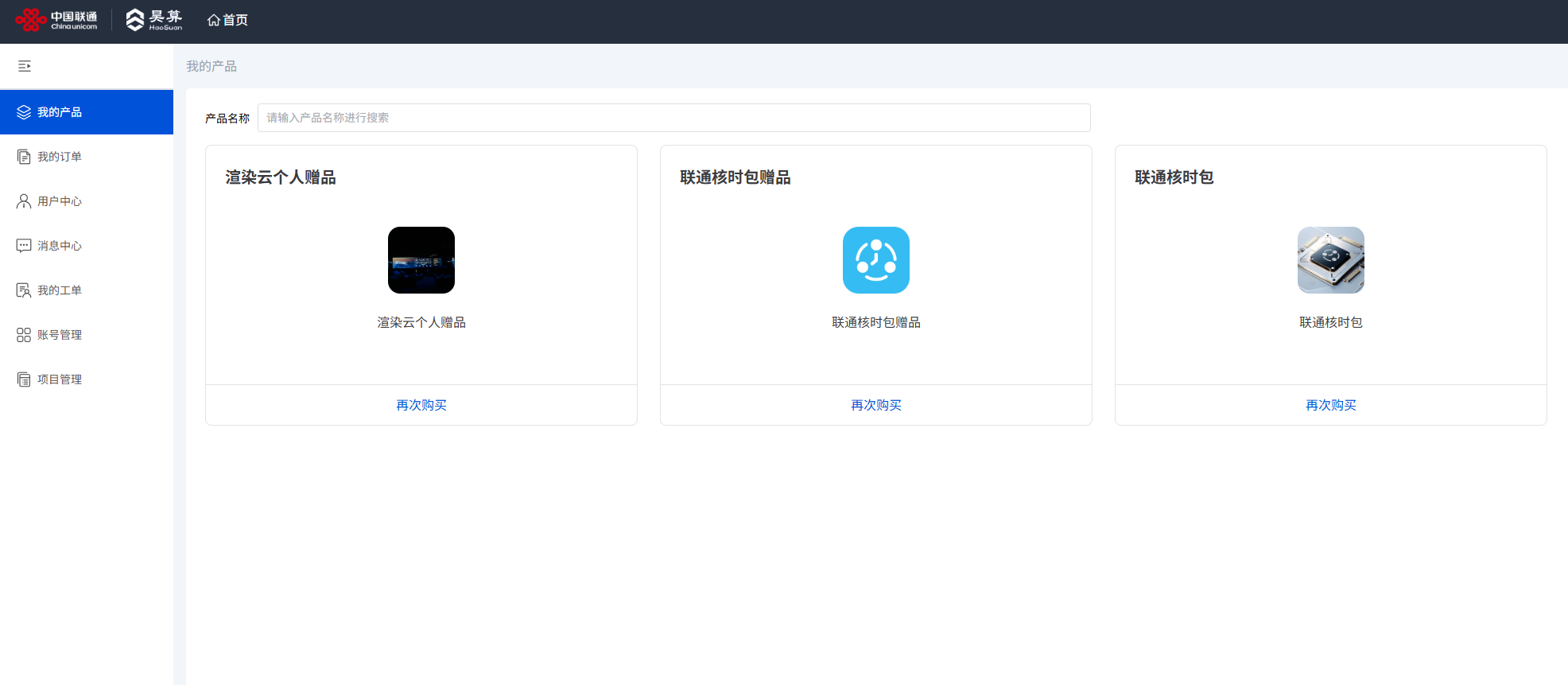Click the China Unicom logo
Screen dimensions: 1568x685
[x=56, y=20]
